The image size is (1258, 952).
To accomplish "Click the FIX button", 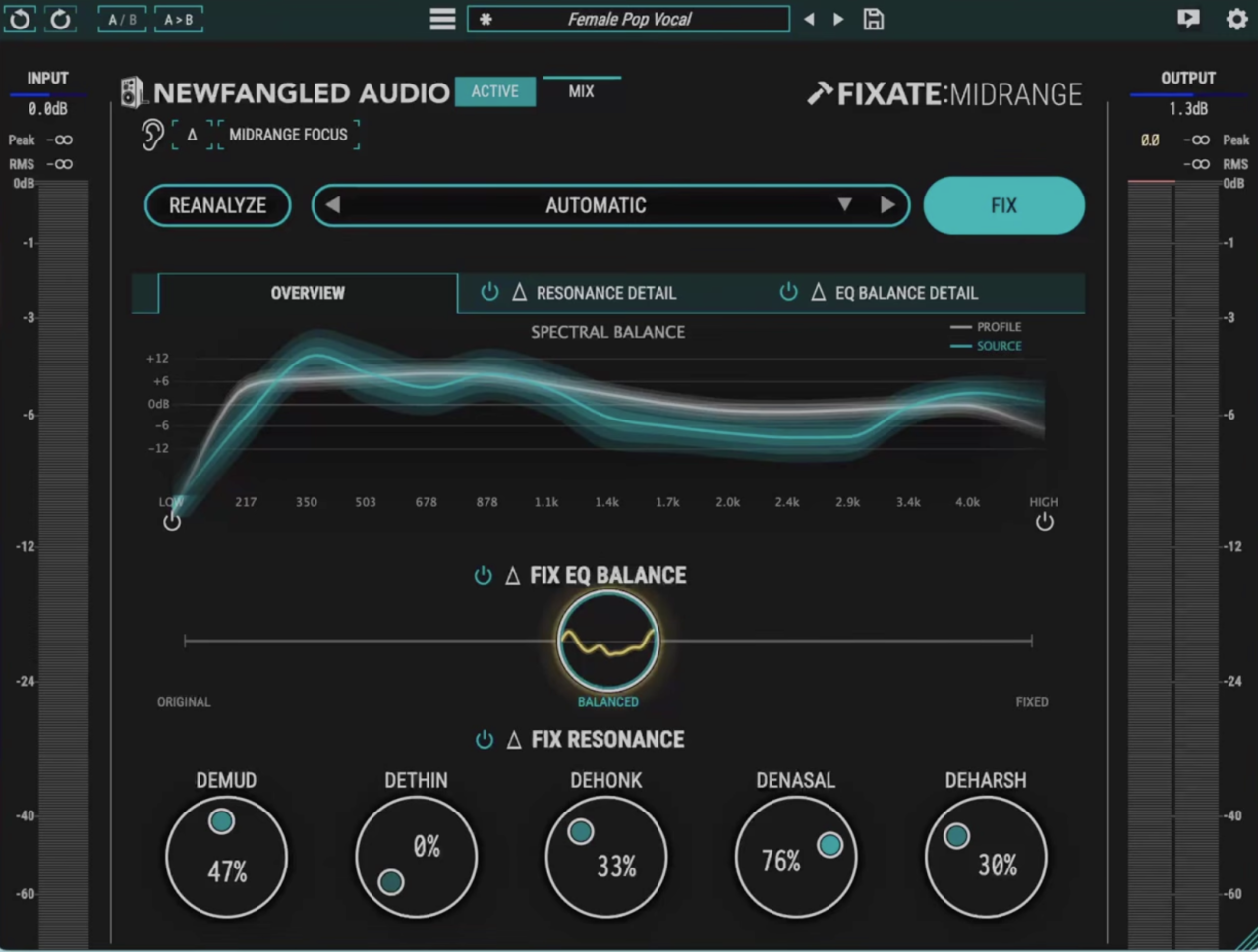I will 1003,205.
